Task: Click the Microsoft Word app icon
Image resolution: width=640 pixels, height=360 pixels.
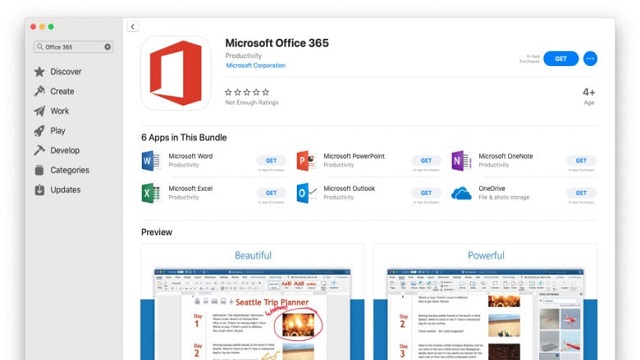Action: (x=151, y=161)
